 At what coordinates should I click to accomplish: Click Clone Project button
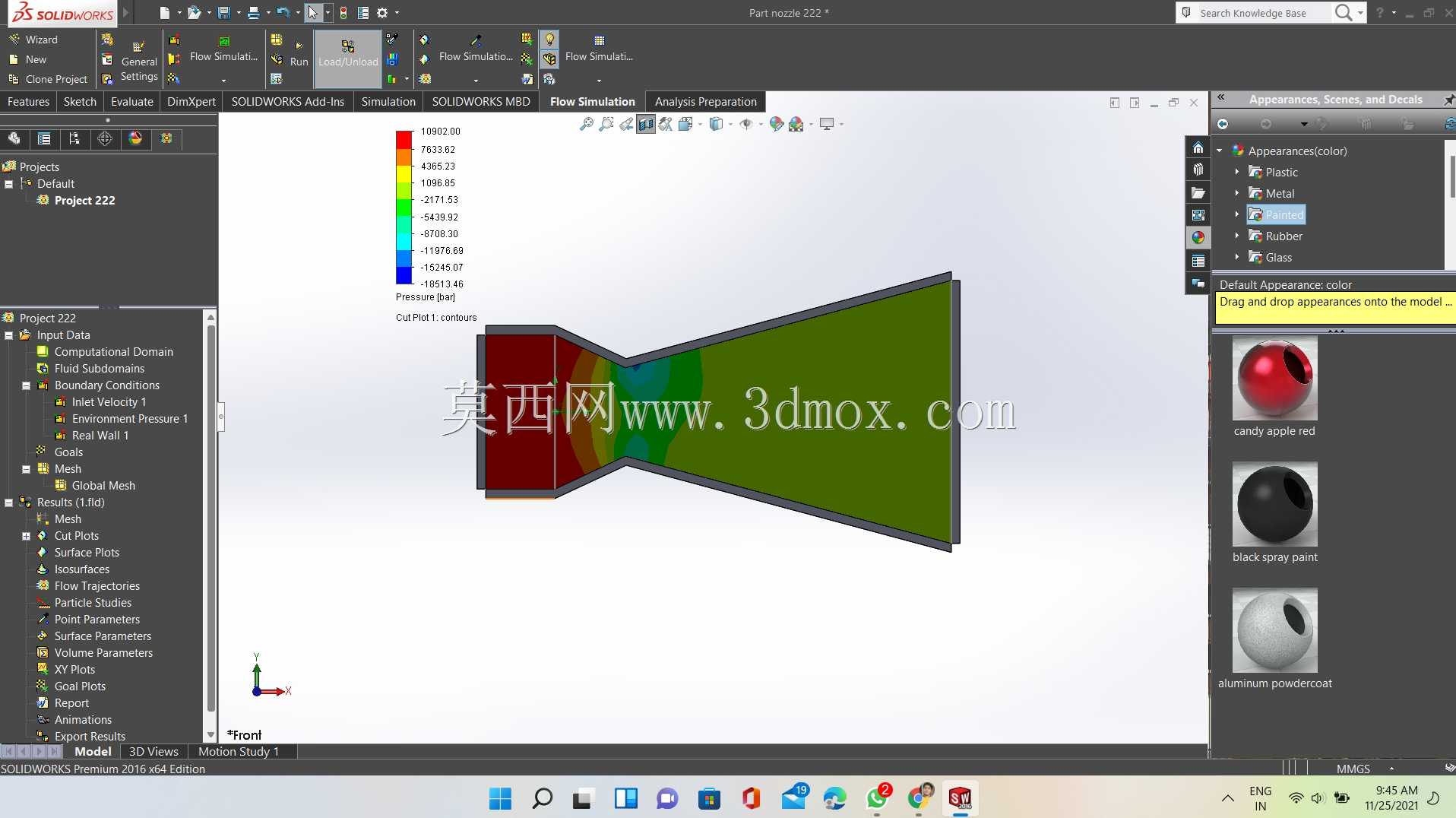point(48,79)
